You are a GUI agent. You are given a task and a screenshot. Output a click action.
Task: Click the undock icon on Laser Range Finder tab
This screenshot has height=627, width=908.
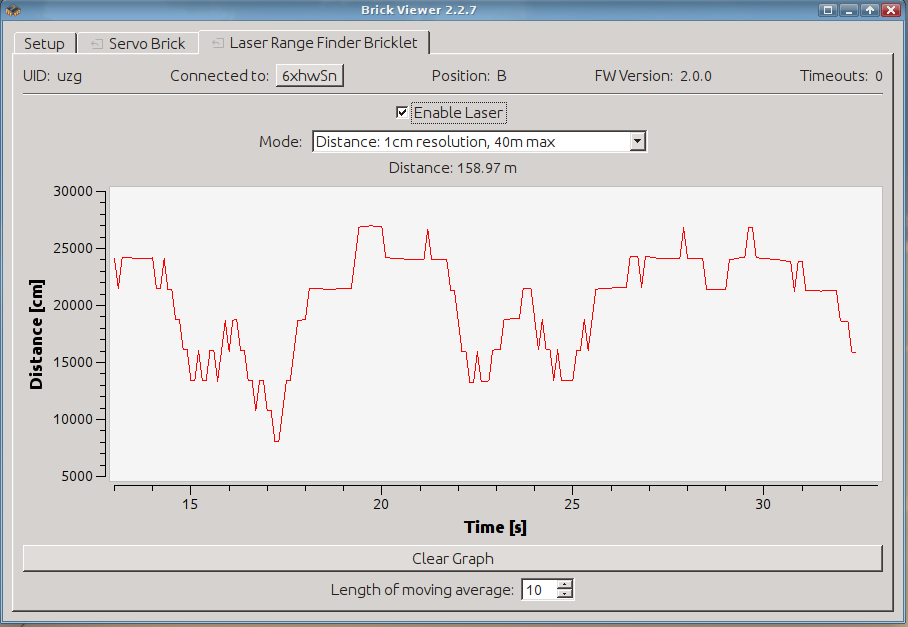218,43
